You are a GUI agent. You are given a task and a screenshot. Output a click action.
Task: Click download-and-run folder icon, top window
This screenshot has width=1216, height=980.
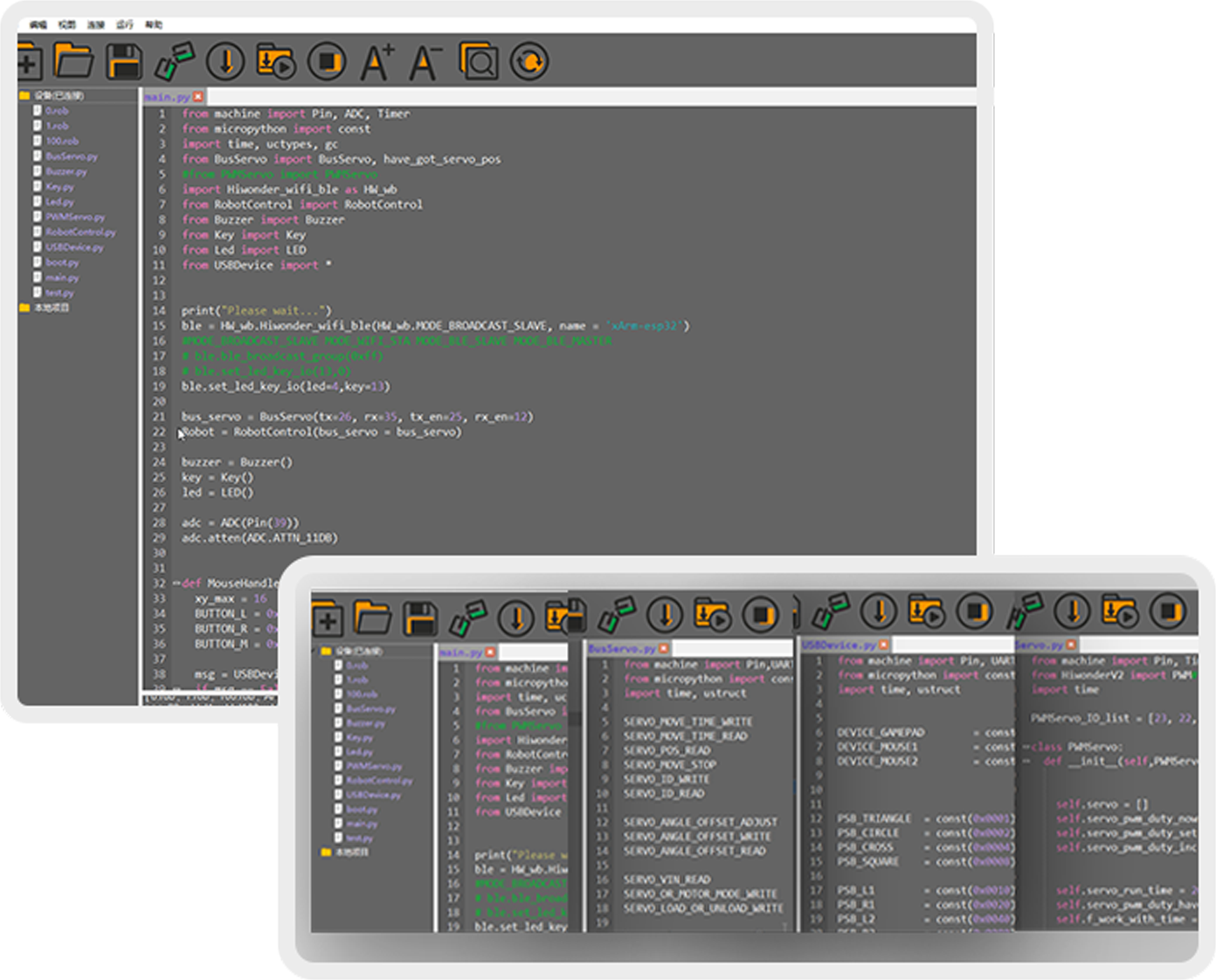(275, 62)
